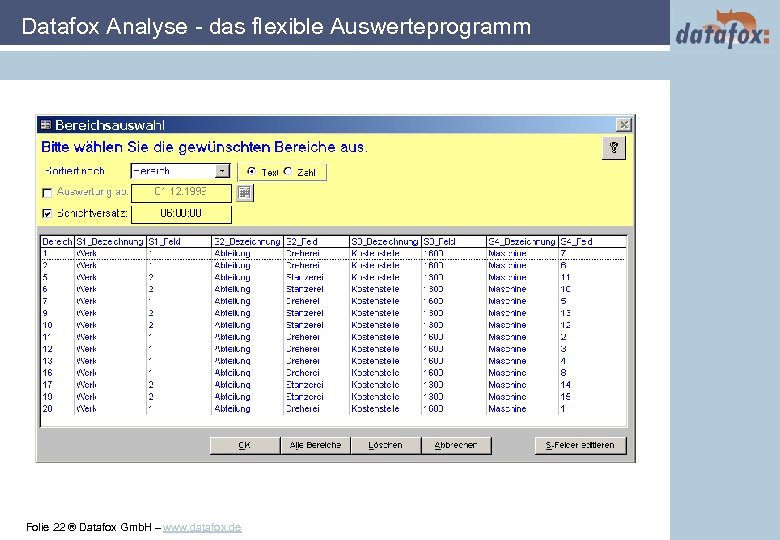Click the key icon button in the dialog
The width and height of the screenshot is (780, 540).
pos(613,148)
